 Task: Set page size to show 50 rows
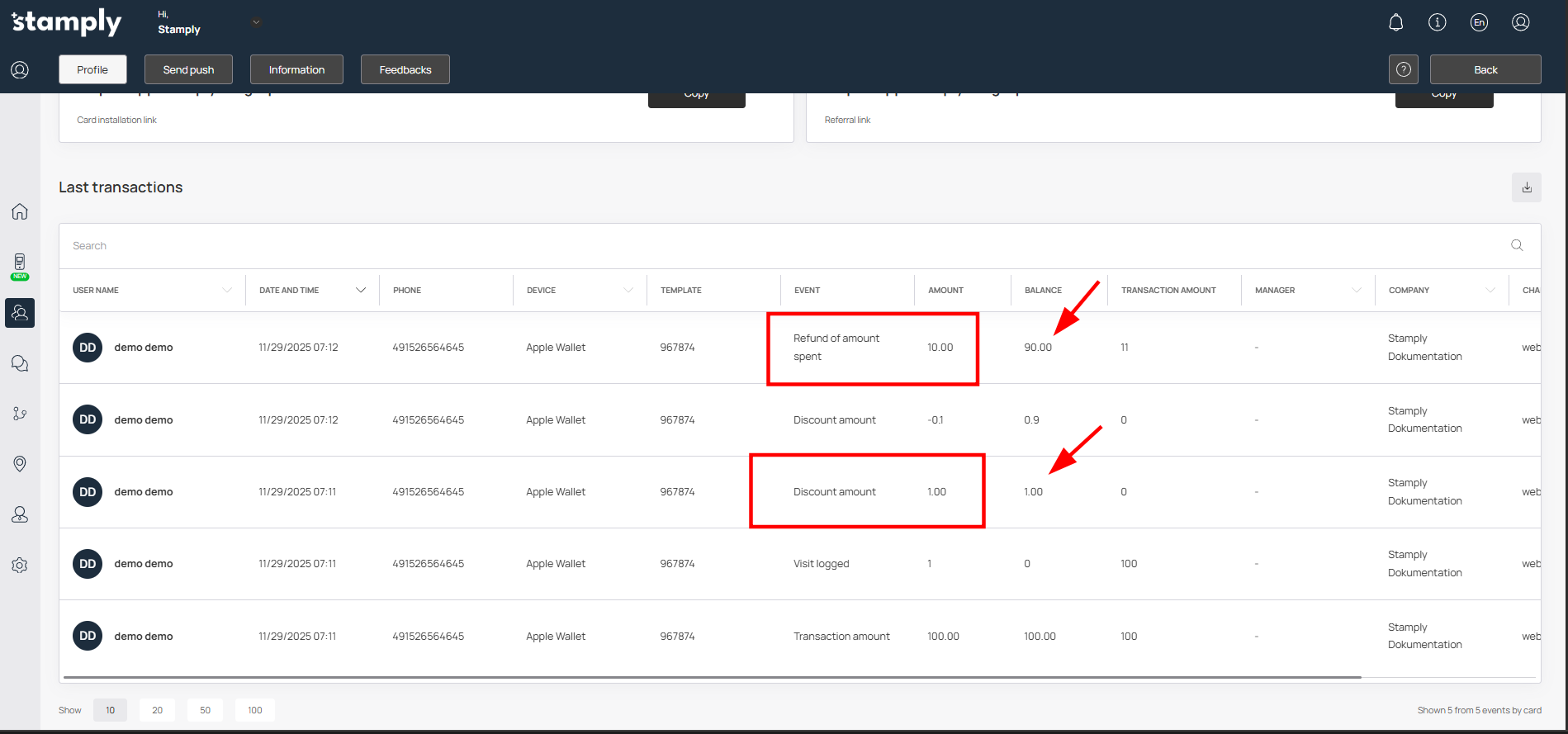point(205,710)
